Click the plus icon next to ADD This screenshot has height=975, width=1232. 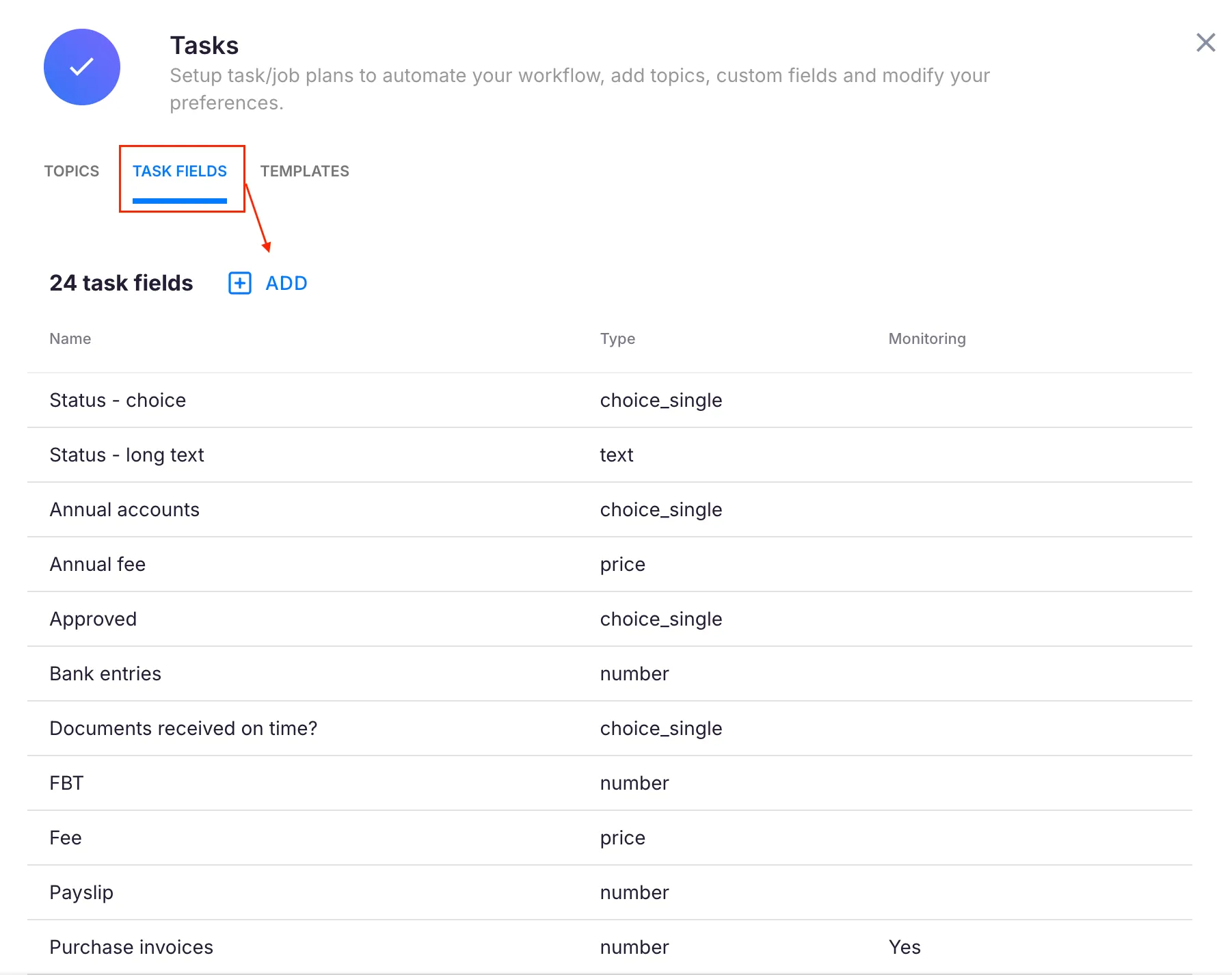[x=239, y=283]
